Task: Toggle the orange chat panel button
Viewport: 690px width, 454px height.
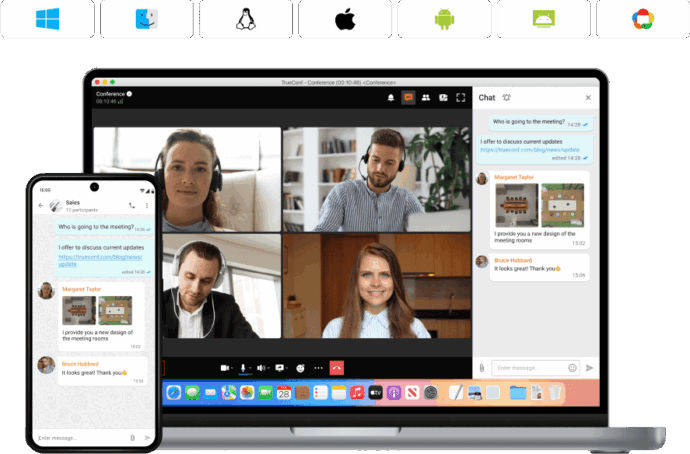Action: [x=408, y=98]
